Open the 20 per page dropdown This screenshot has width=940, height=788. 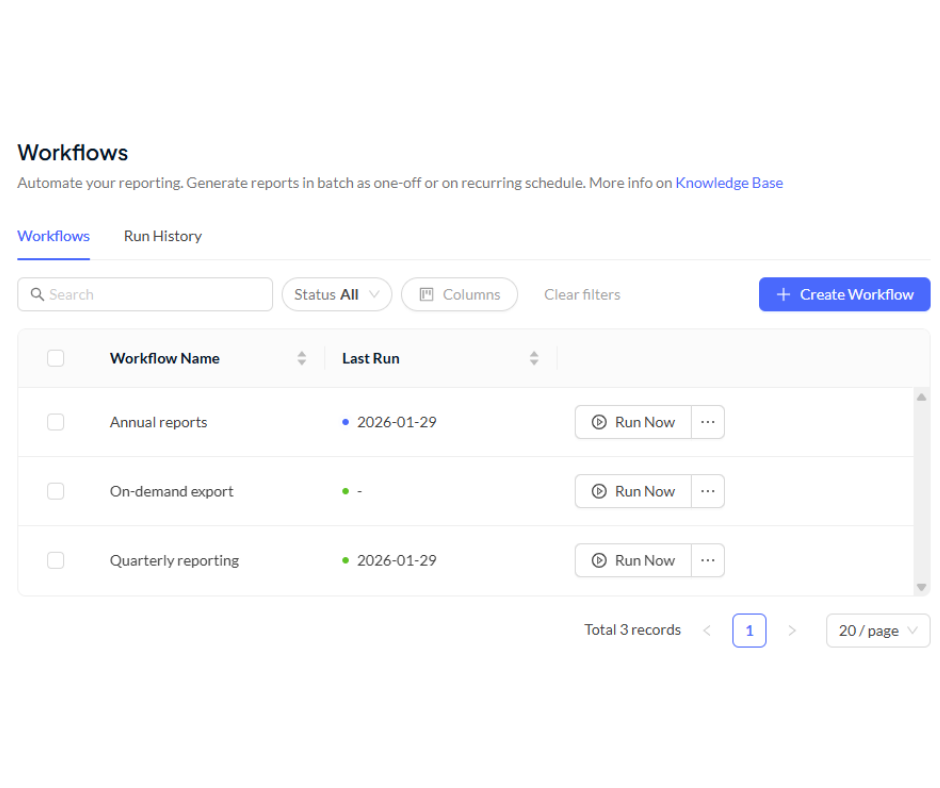tap(876, 630)
